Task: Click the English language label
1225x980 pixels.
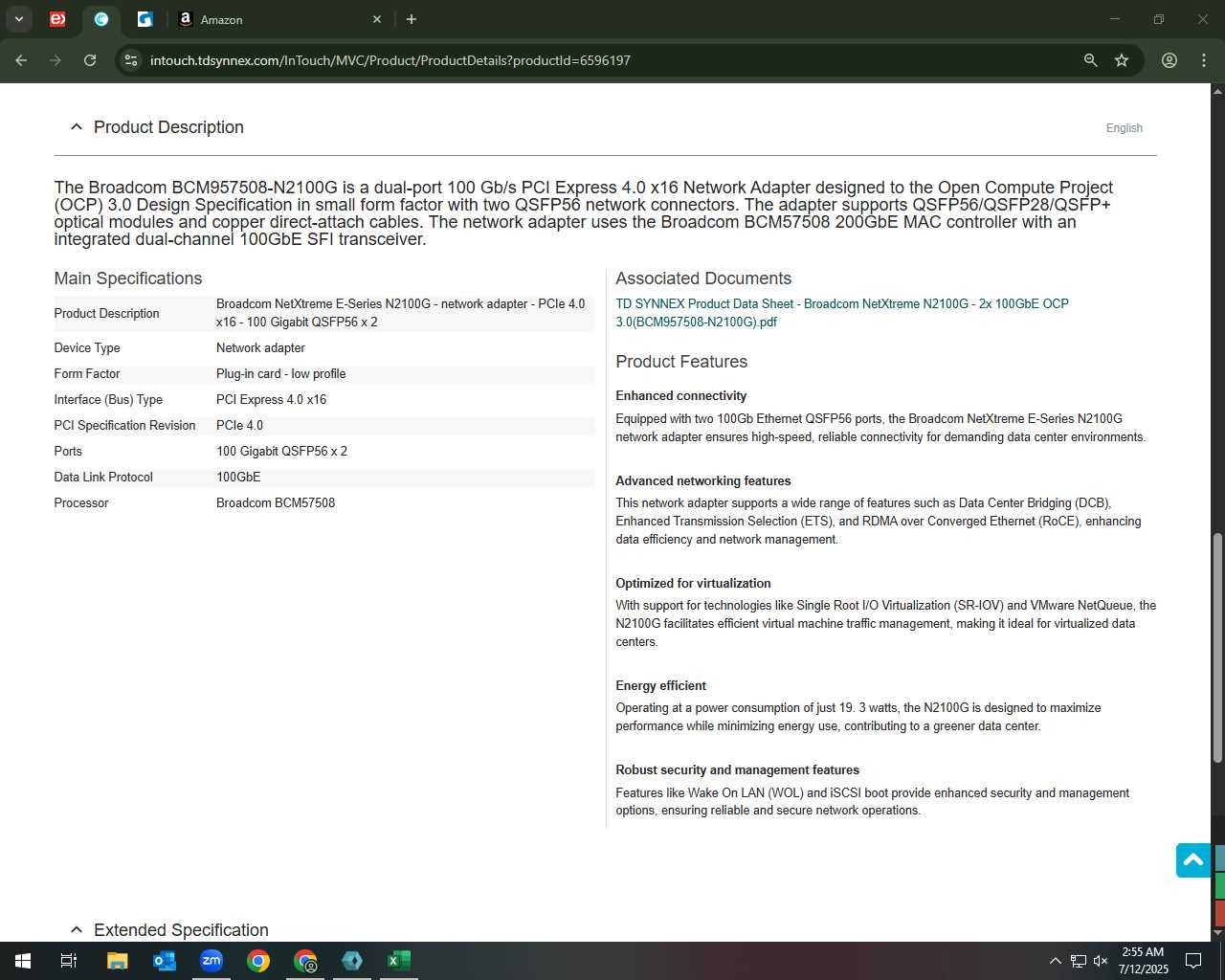Action: point(1125,128)
